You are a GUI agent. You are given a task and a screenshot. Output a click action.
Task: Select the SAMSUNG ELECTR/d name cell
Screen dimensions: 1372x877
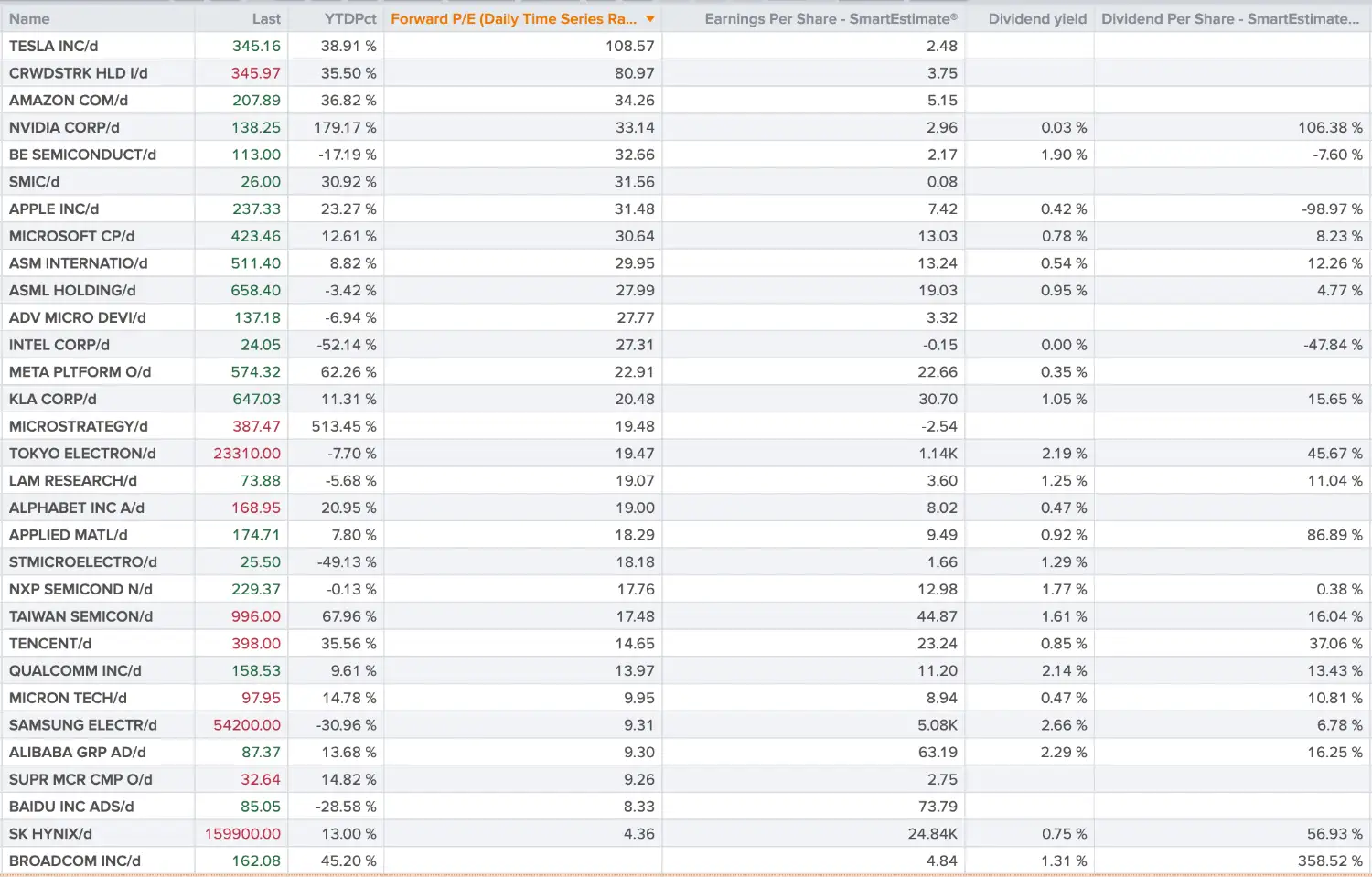coord(83,725)
